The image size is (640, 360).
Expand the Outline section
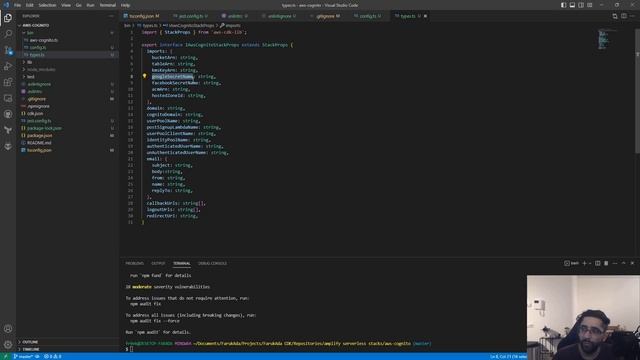(30, 342)
